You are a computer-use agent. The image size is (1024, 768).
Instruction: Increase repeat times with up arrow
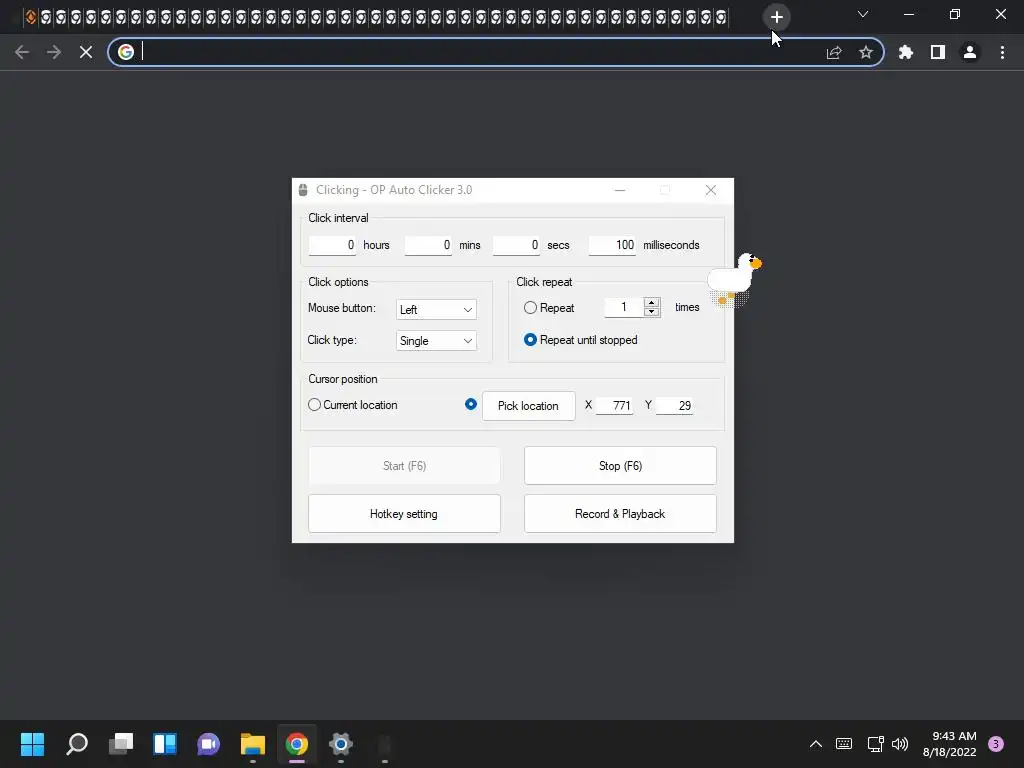pos(652,302)
